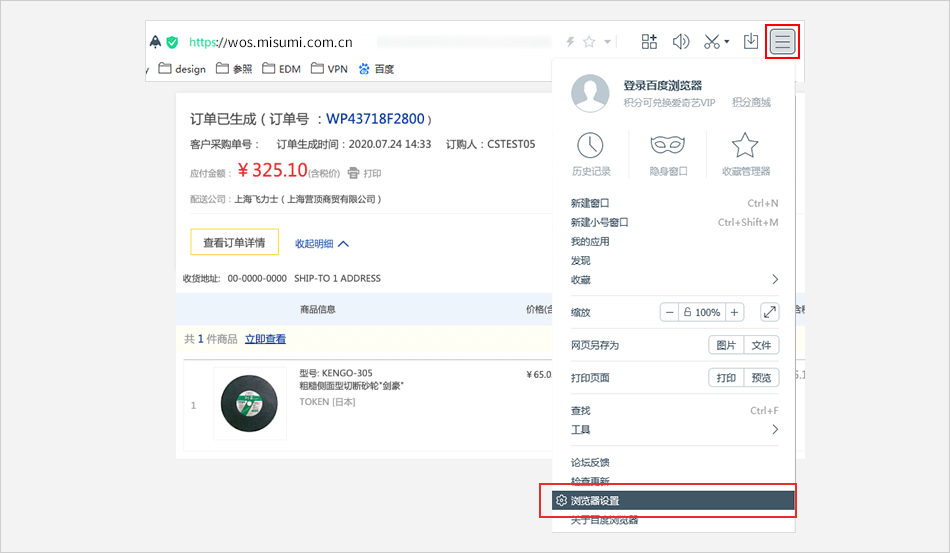This screenshot has width=950, height=553.
Task: Click the cutting wheel product thumbnail
Action: click(250, 404)
